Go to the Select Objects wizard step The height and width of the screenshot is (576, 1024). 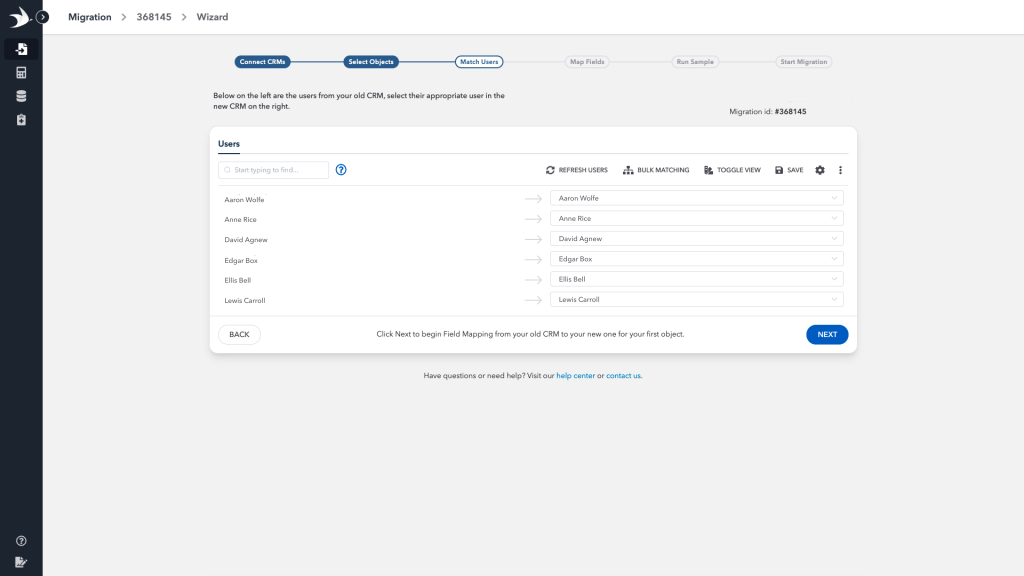coord(371,62)
